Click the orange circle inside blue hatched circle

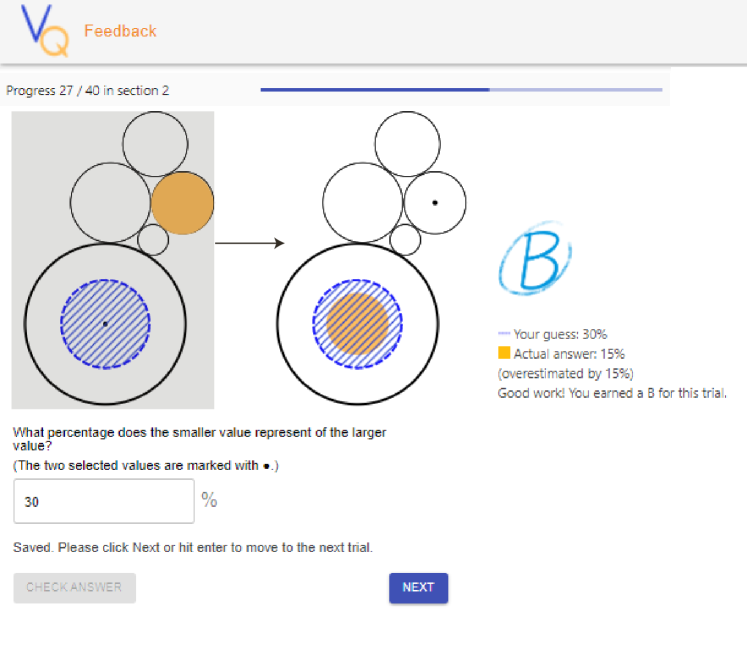357,324
